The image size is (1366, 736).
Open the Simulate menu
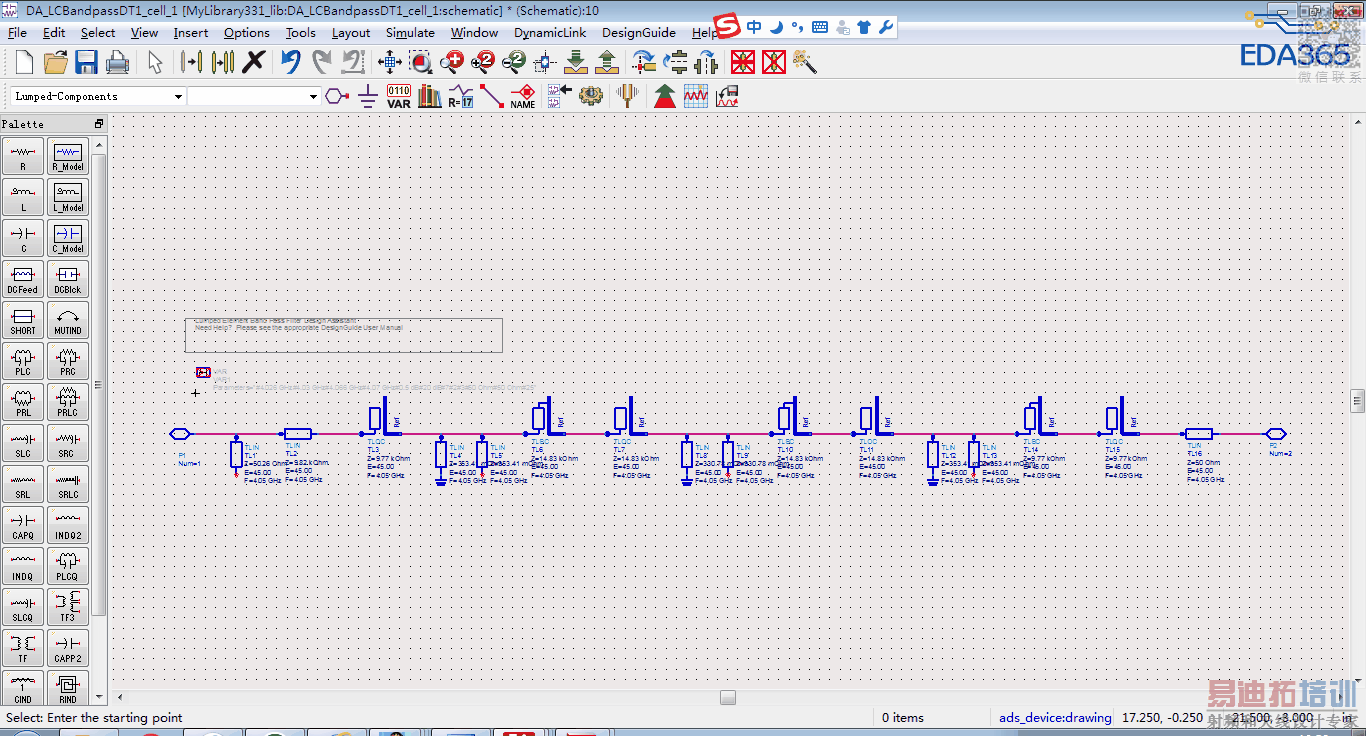pyautogui.click(x=410, y=32)
